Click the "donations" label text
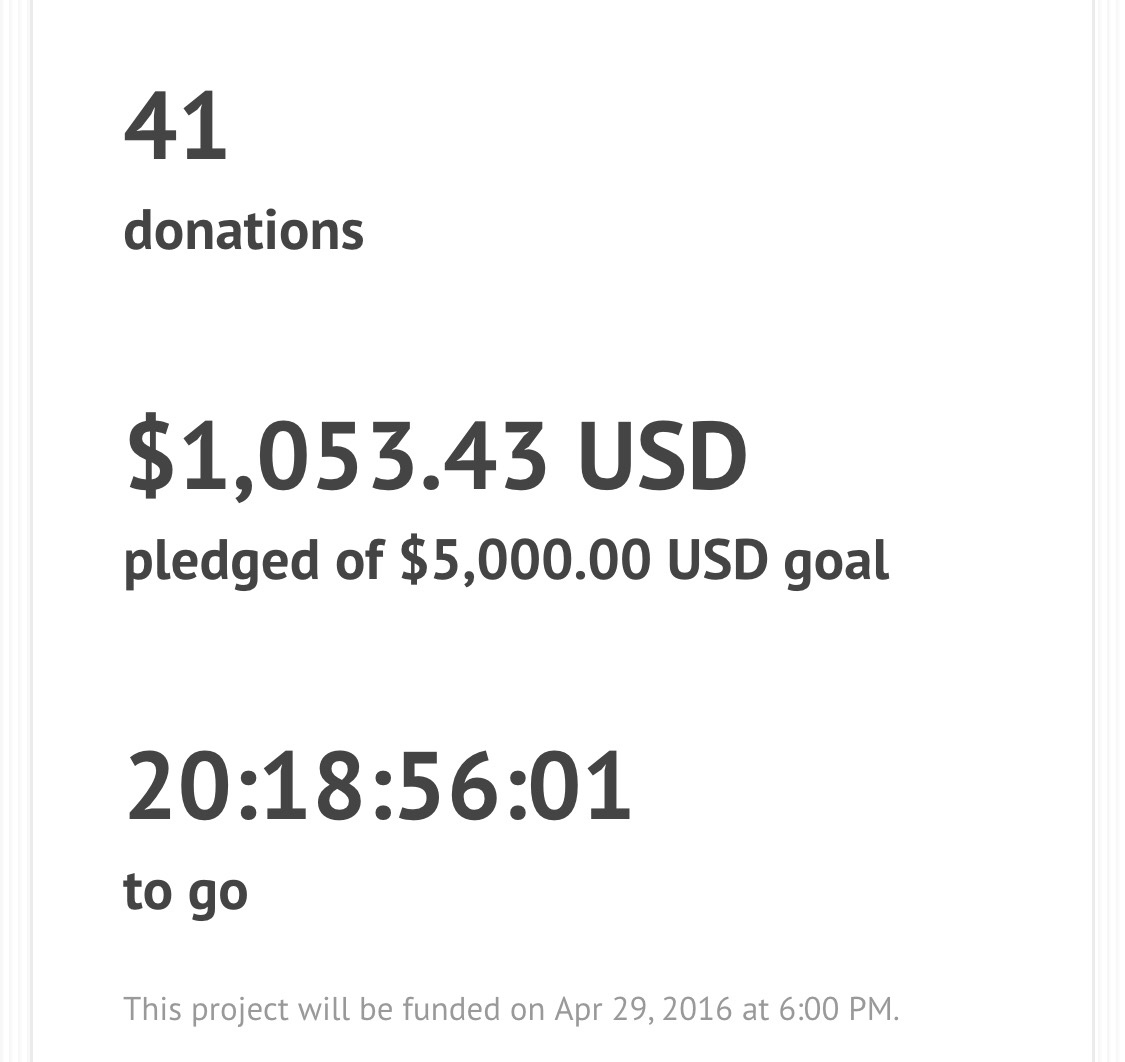 [x=243, y=231]
